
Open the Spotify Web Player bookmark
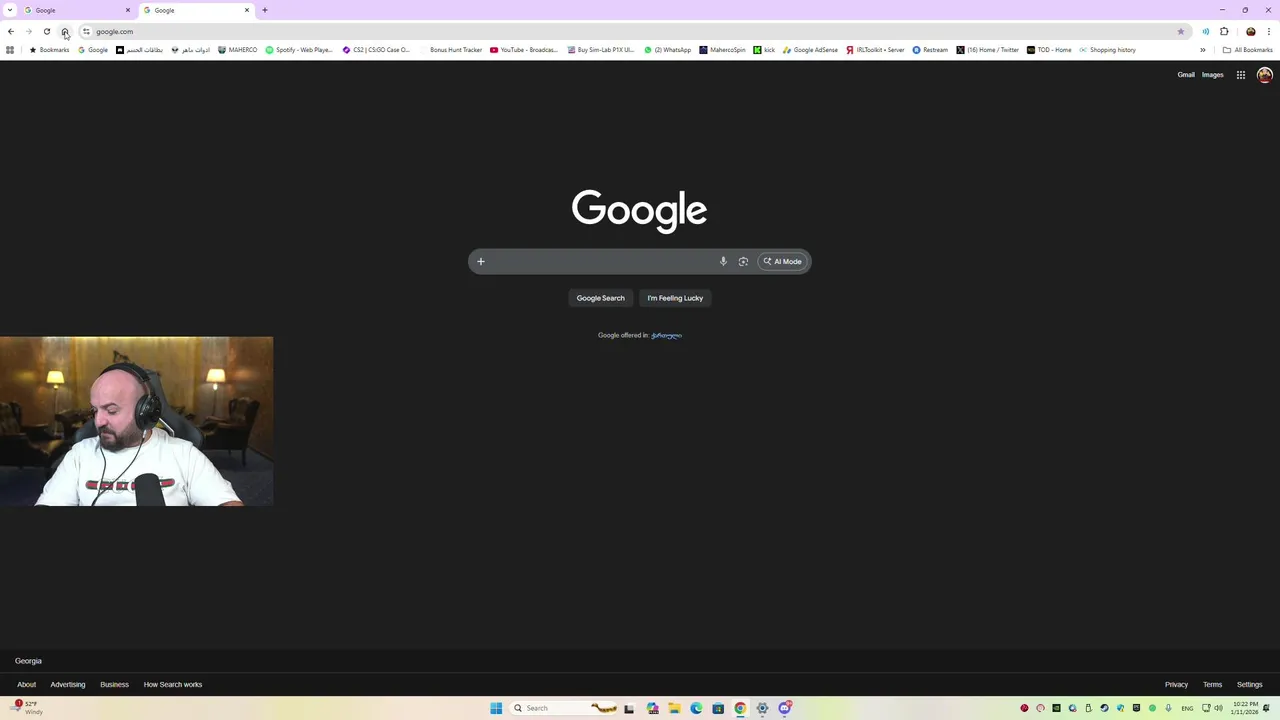coord(299,50)
